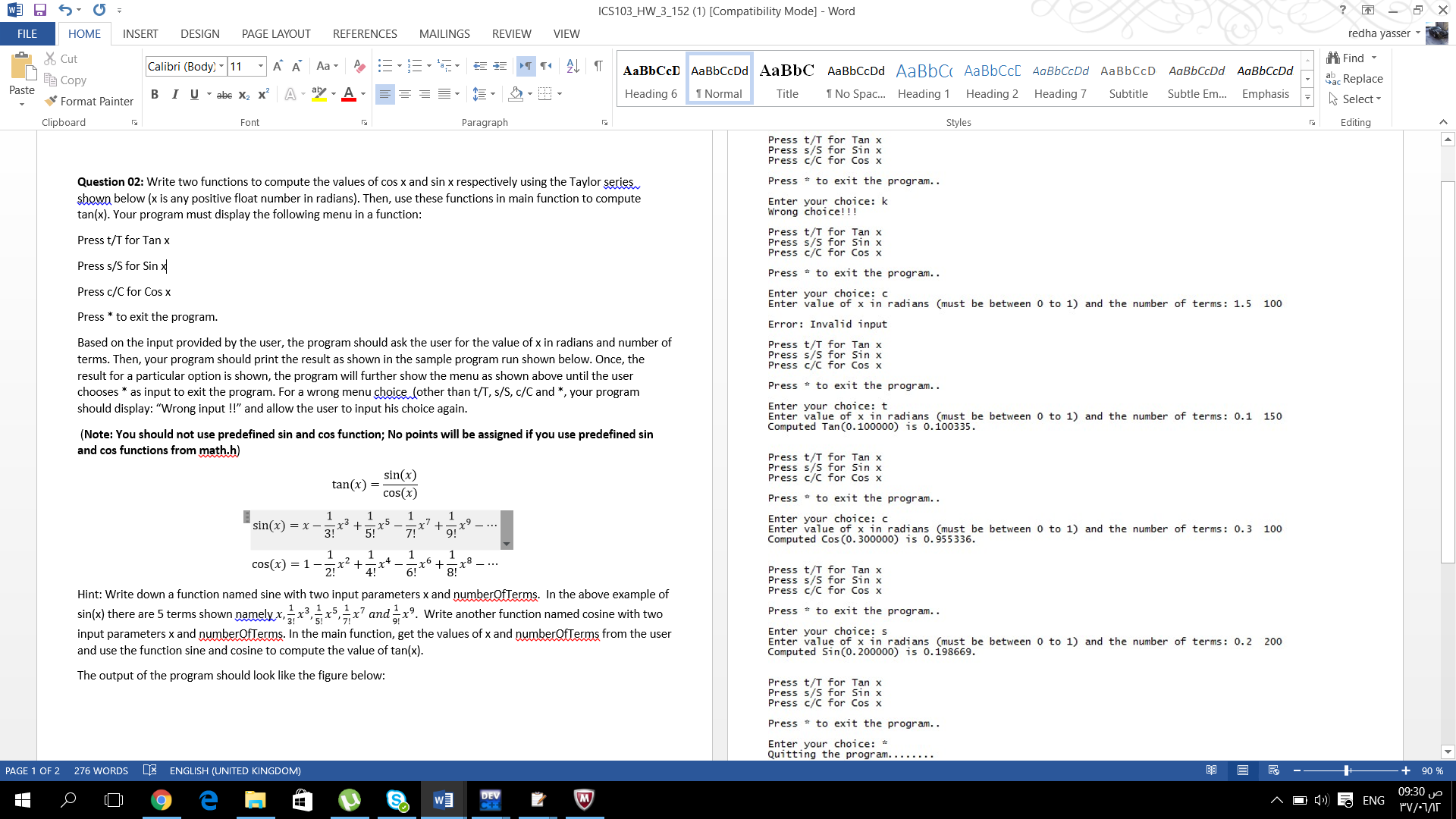Apply bold formatting to selected text
1456x819 pixels.
pyautogui.click(x=155, y=94)
